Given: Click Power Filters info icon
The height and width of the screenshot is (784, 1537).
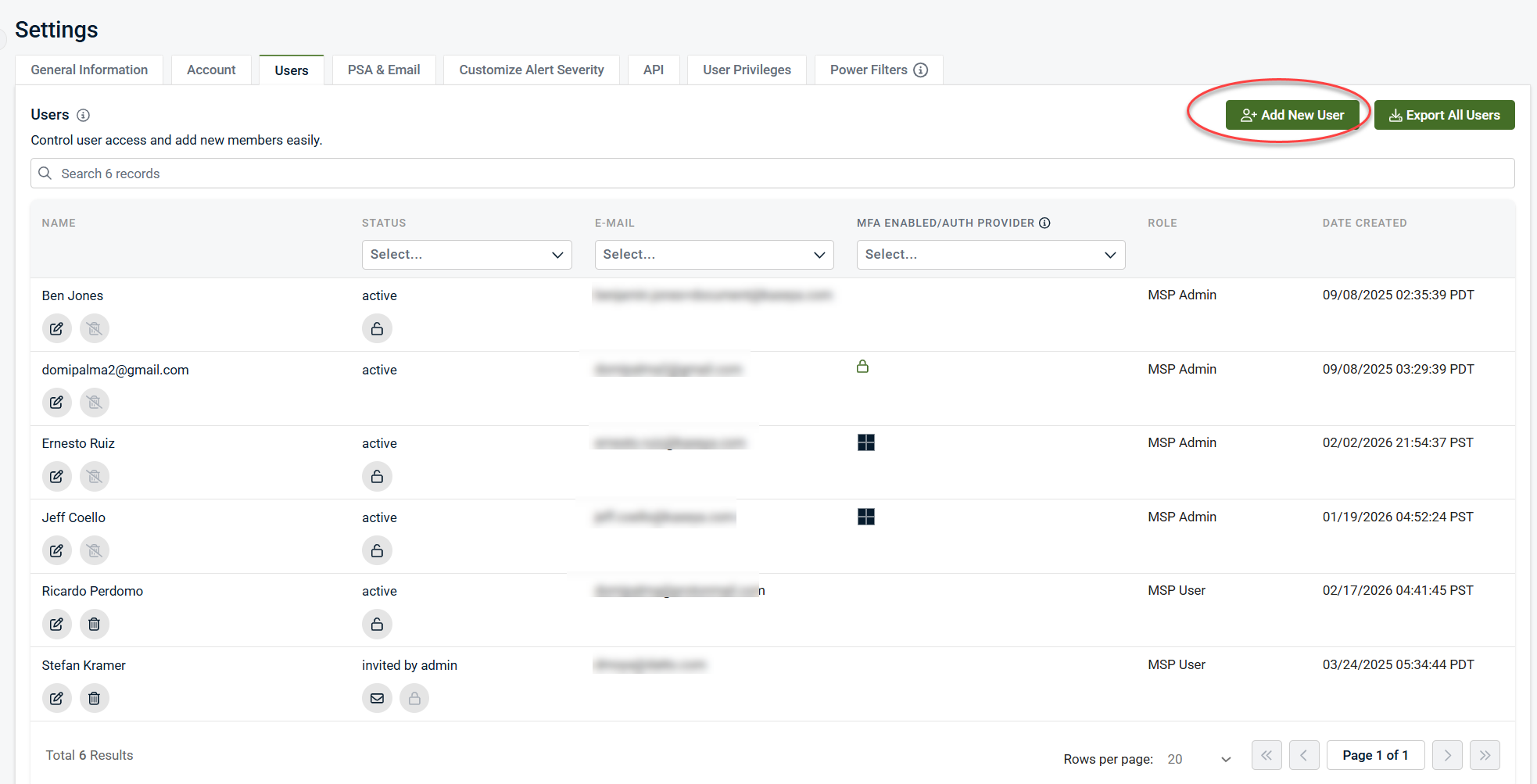Looking at the screenshot, I should (x=921, y=70).
